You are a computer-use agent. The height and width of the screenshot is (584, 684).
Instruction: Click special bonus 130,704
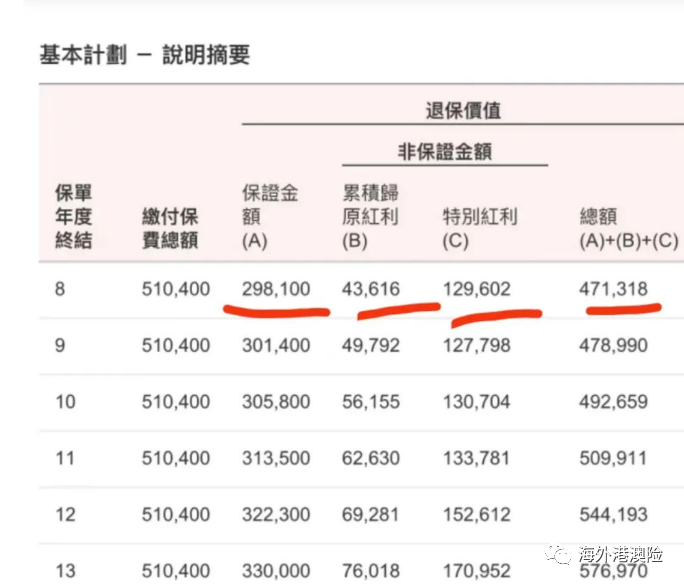coord(477,402)
